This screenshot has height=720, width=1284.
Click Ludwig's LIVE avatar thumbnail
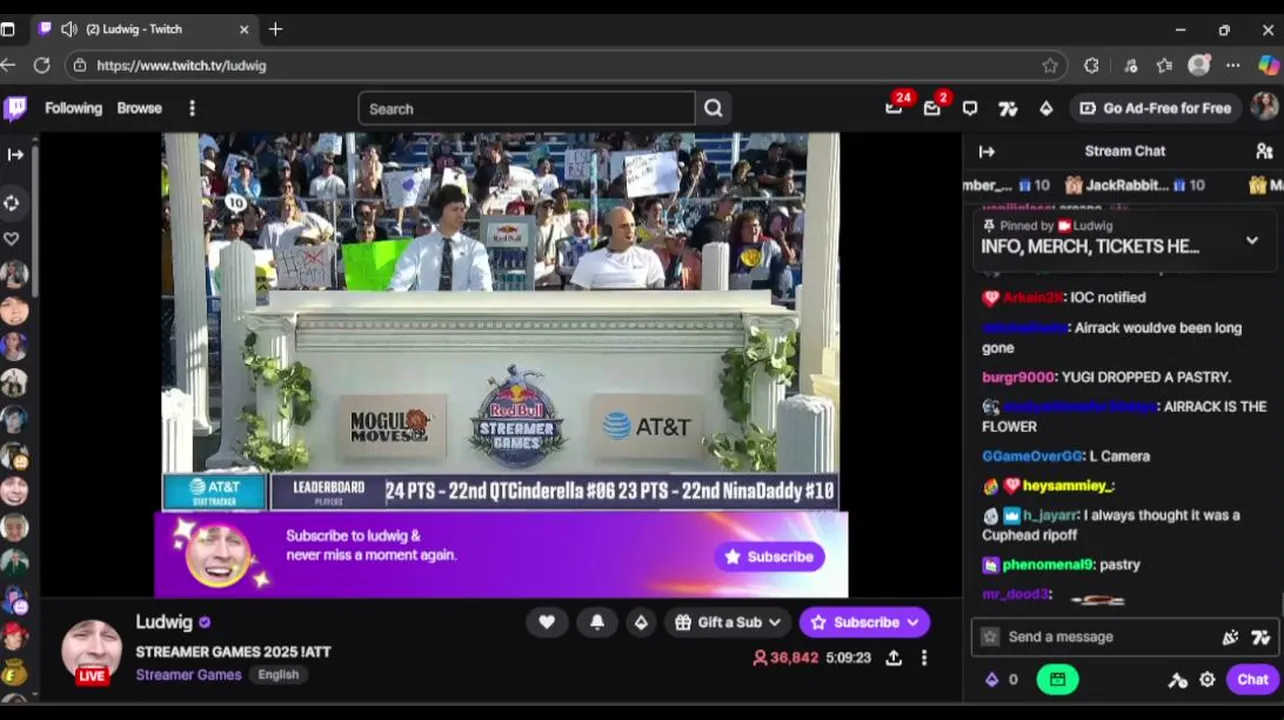point(92,651)
